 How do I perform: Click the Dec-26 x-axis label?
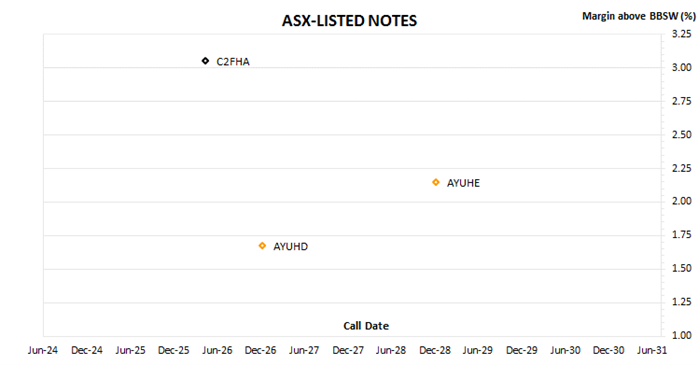[260, 351]
